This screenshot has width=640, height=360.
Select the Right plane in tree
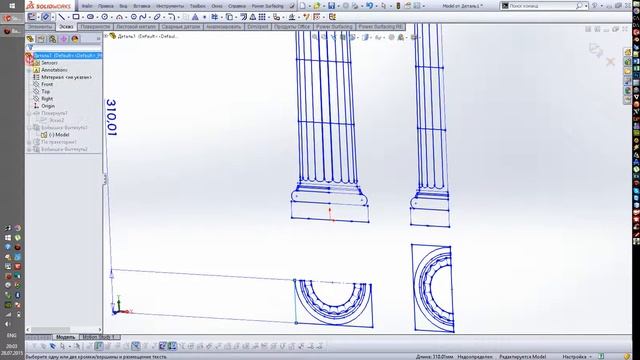coord(47,99)
